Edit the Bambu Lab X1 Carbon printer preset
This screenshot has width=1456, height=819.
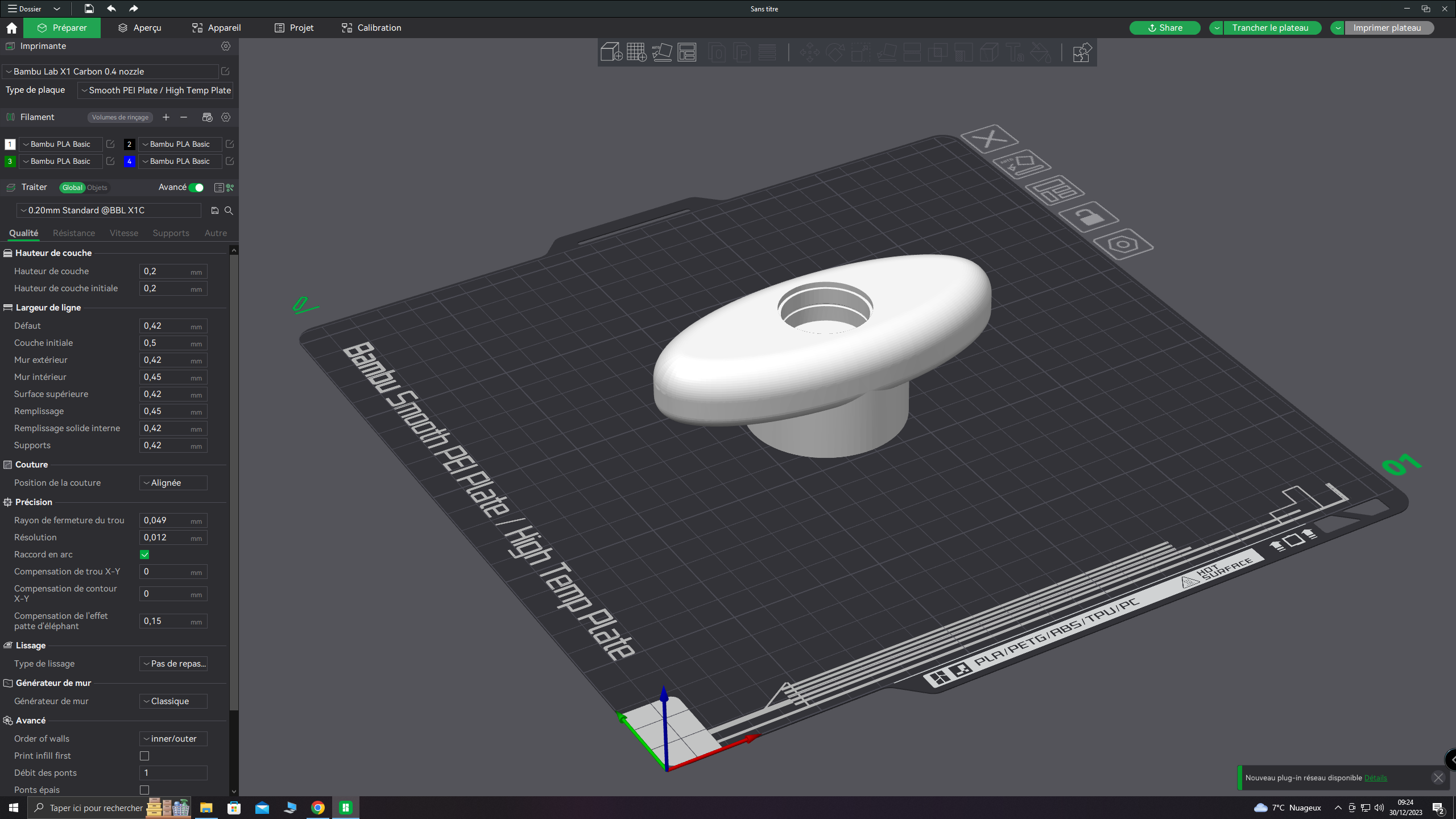225,71
